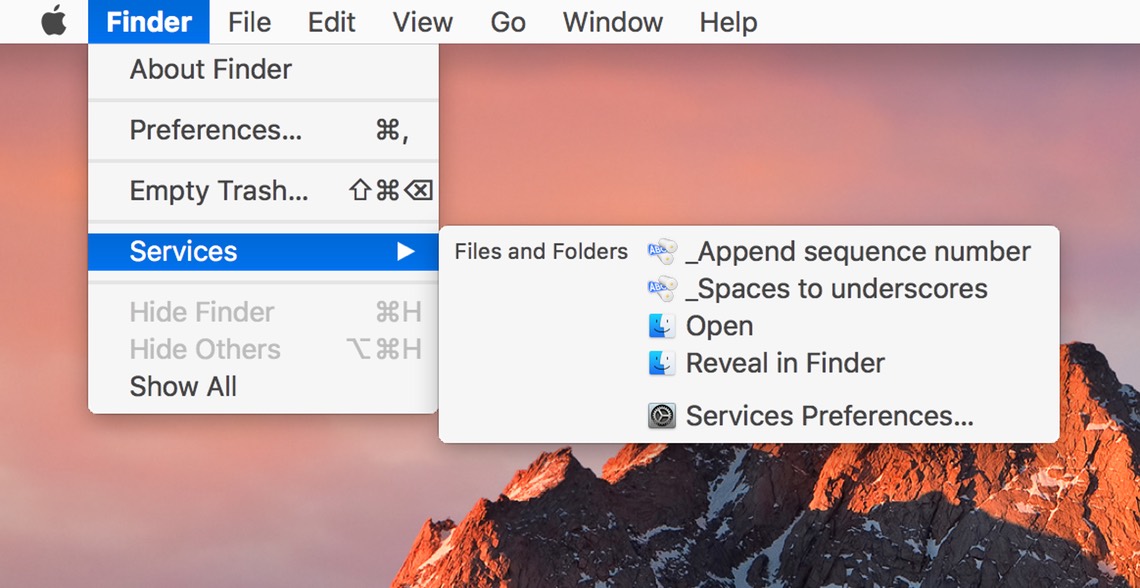Click the Files and Folders heading
This screenshot has height=588, width=1140.
pos(541,251)
